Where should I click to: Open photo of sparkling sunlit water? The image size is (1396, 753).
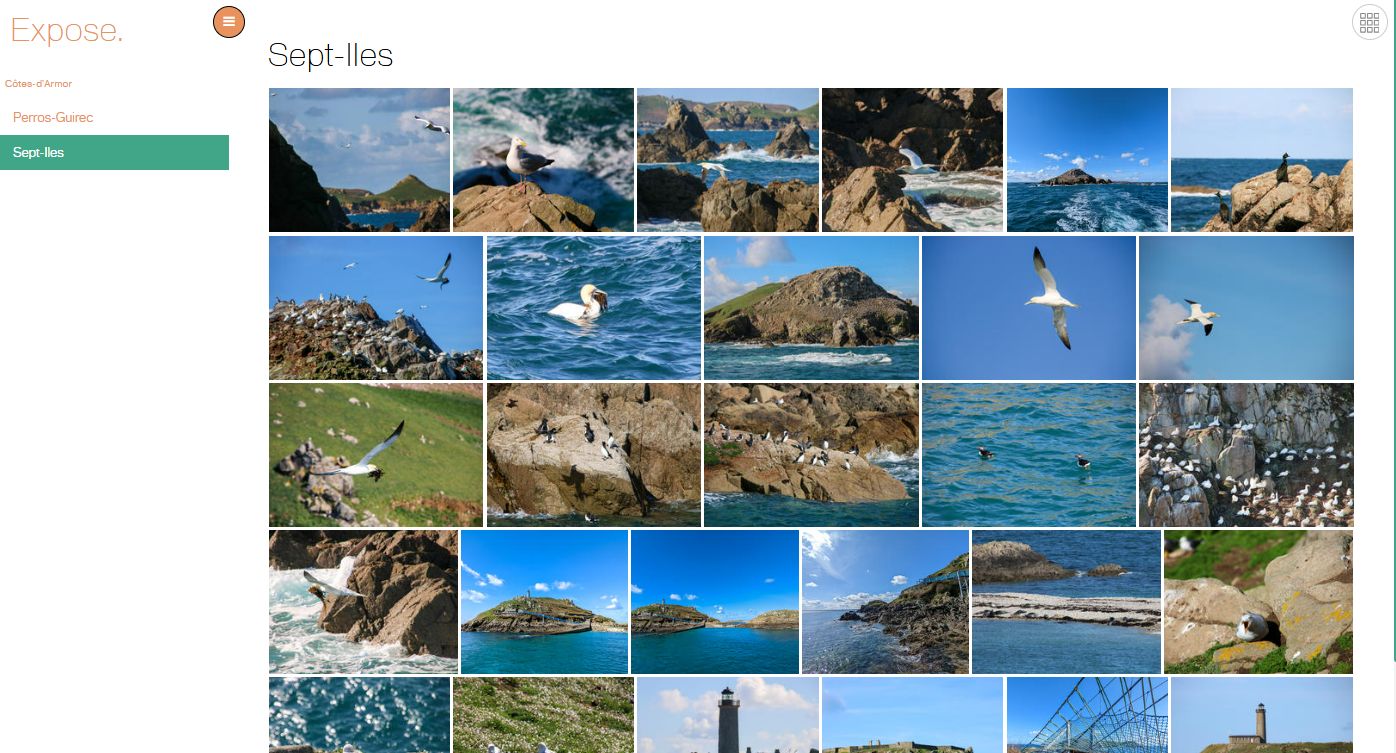pos(359,715)
